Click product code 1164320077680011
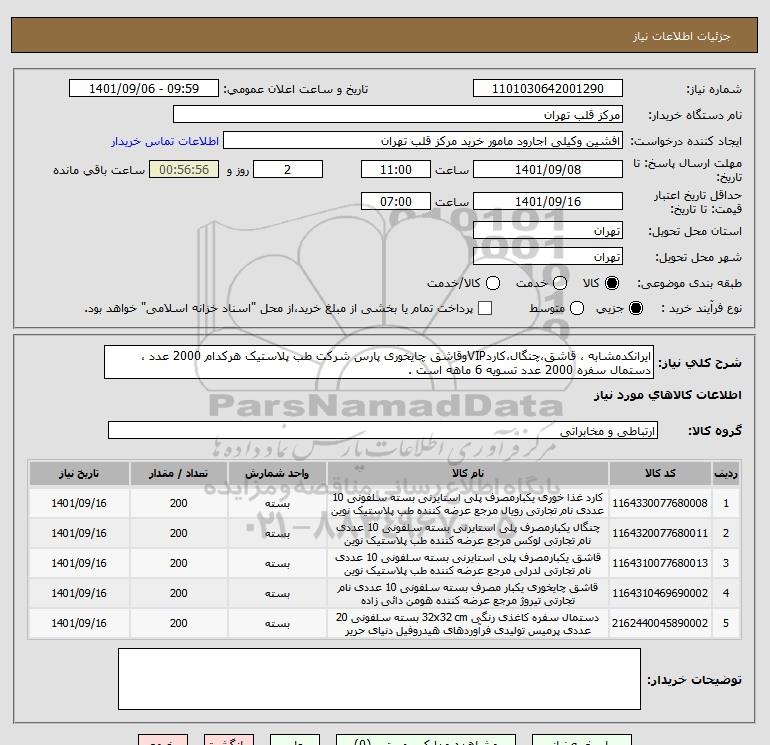Viewport: 770px width, 745px height. pos(660,533)
